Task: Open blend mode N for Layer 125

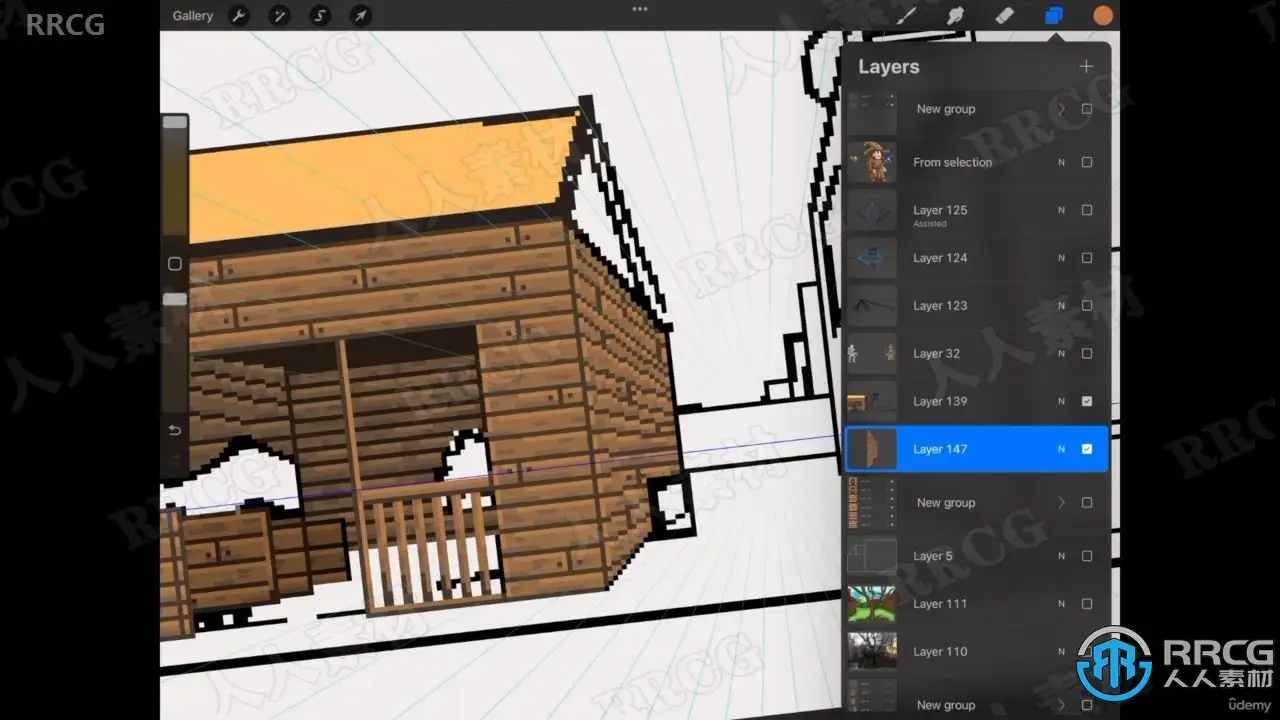Action: tap(1061, 210)
